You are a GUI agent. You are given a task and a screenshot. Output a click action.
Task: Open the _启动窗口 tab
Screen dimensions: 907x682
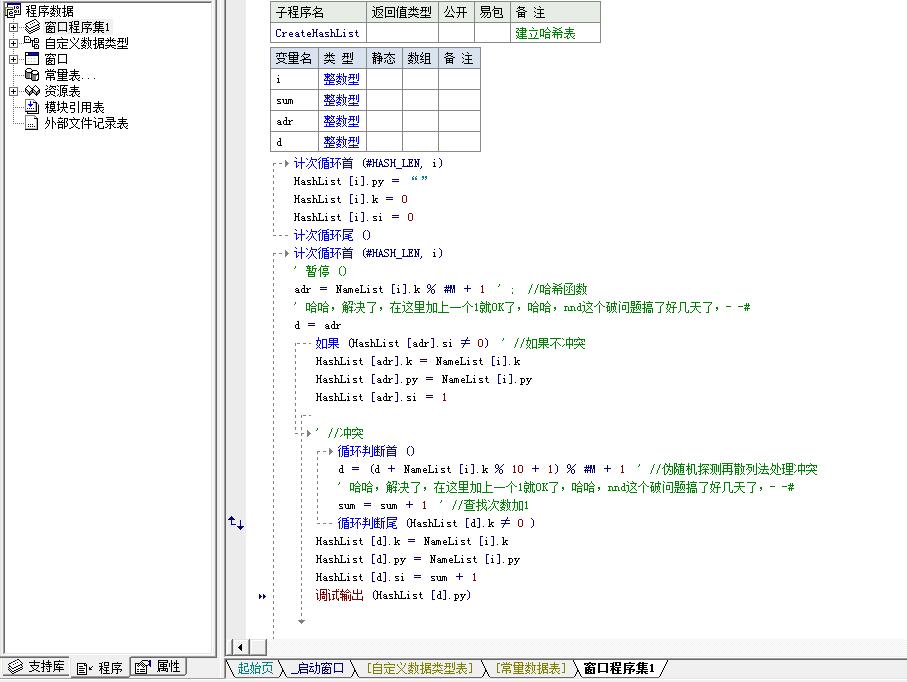pyautogui.click(x=318, y=668)
